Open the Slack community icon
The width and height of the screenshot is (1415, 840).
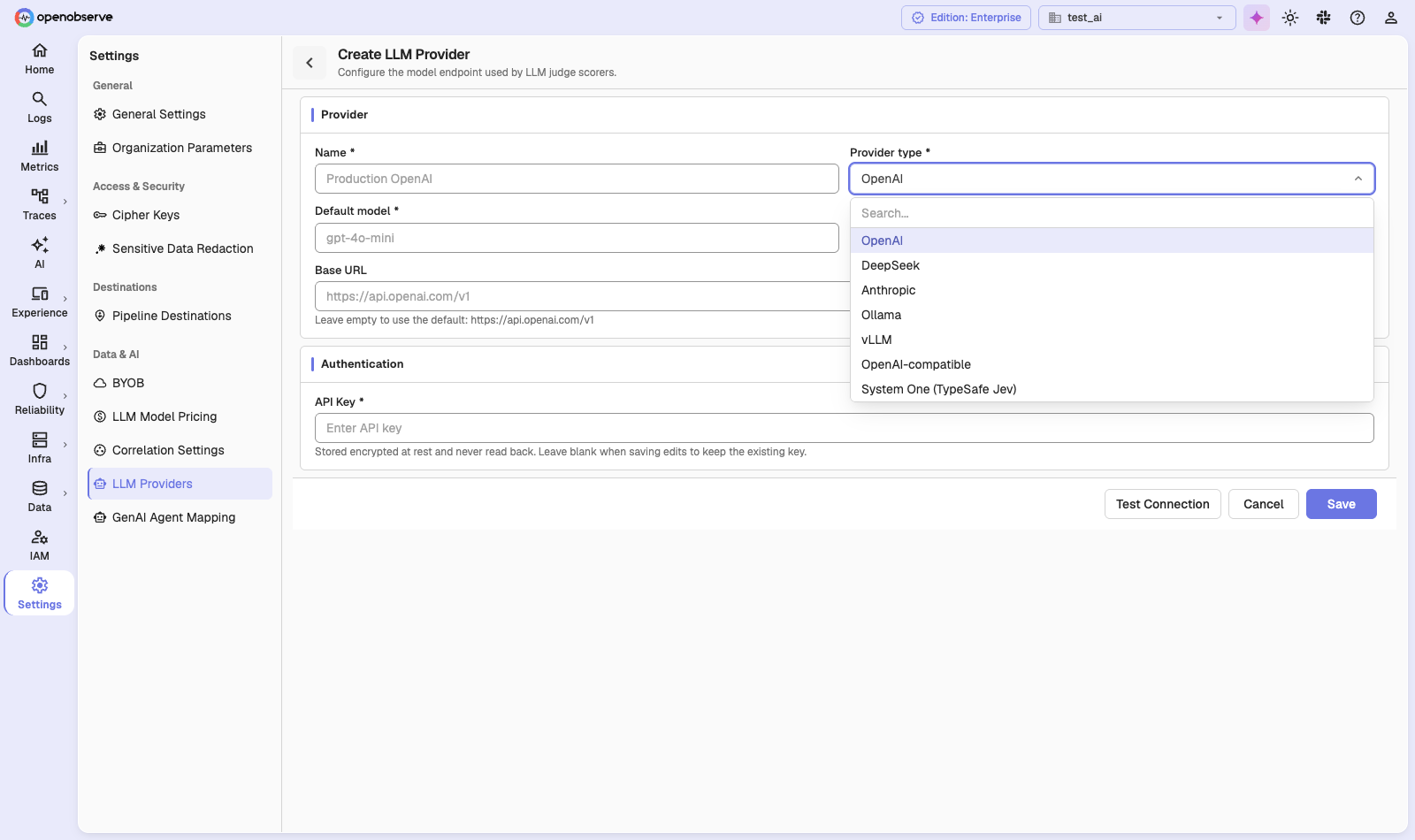[1324, 18]
